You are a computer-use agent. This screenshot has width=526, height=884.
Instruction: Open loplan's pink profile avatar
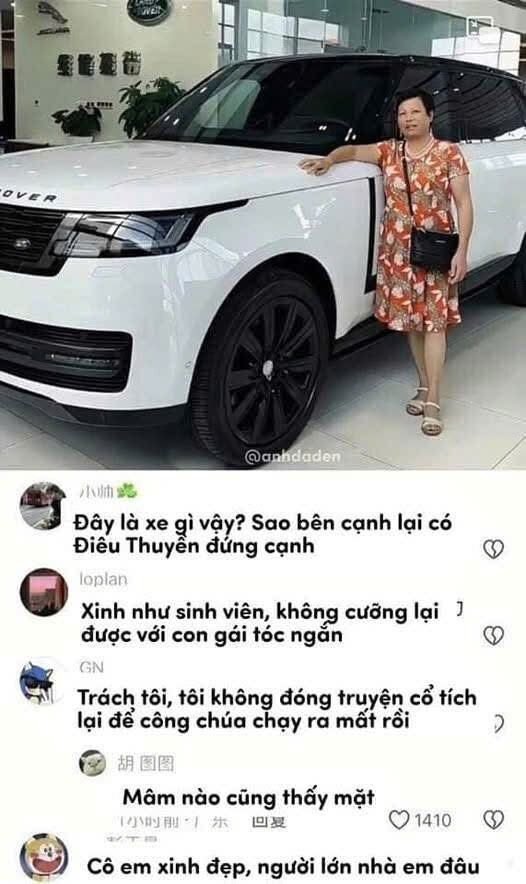tap(44, 592)
